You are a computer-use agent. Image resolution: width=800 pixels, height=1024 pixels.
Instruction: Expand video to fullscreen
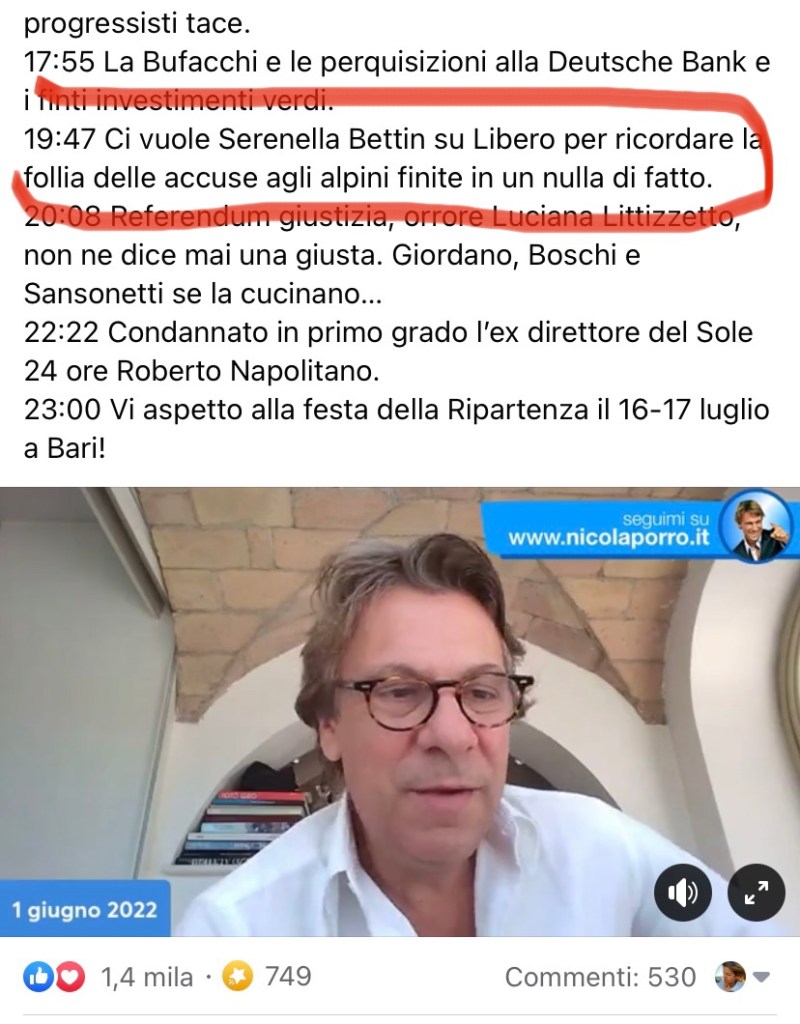pos(756,892)
